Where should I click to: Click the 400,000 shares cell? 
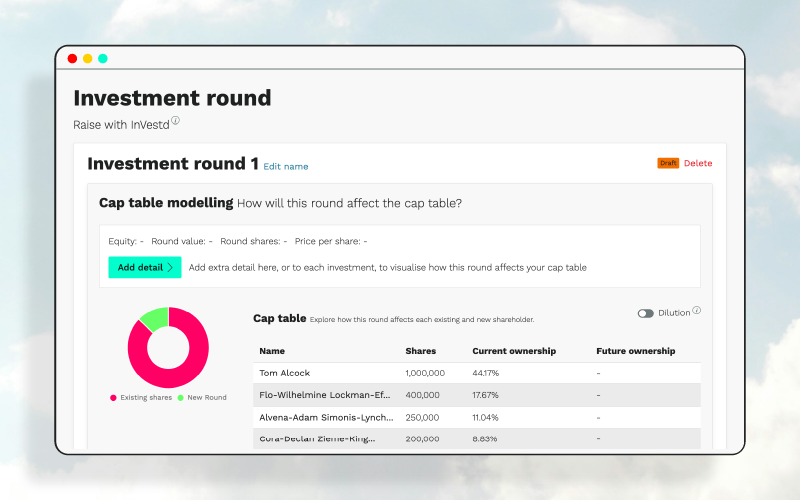pyautogui.click(x=422, y=395)
